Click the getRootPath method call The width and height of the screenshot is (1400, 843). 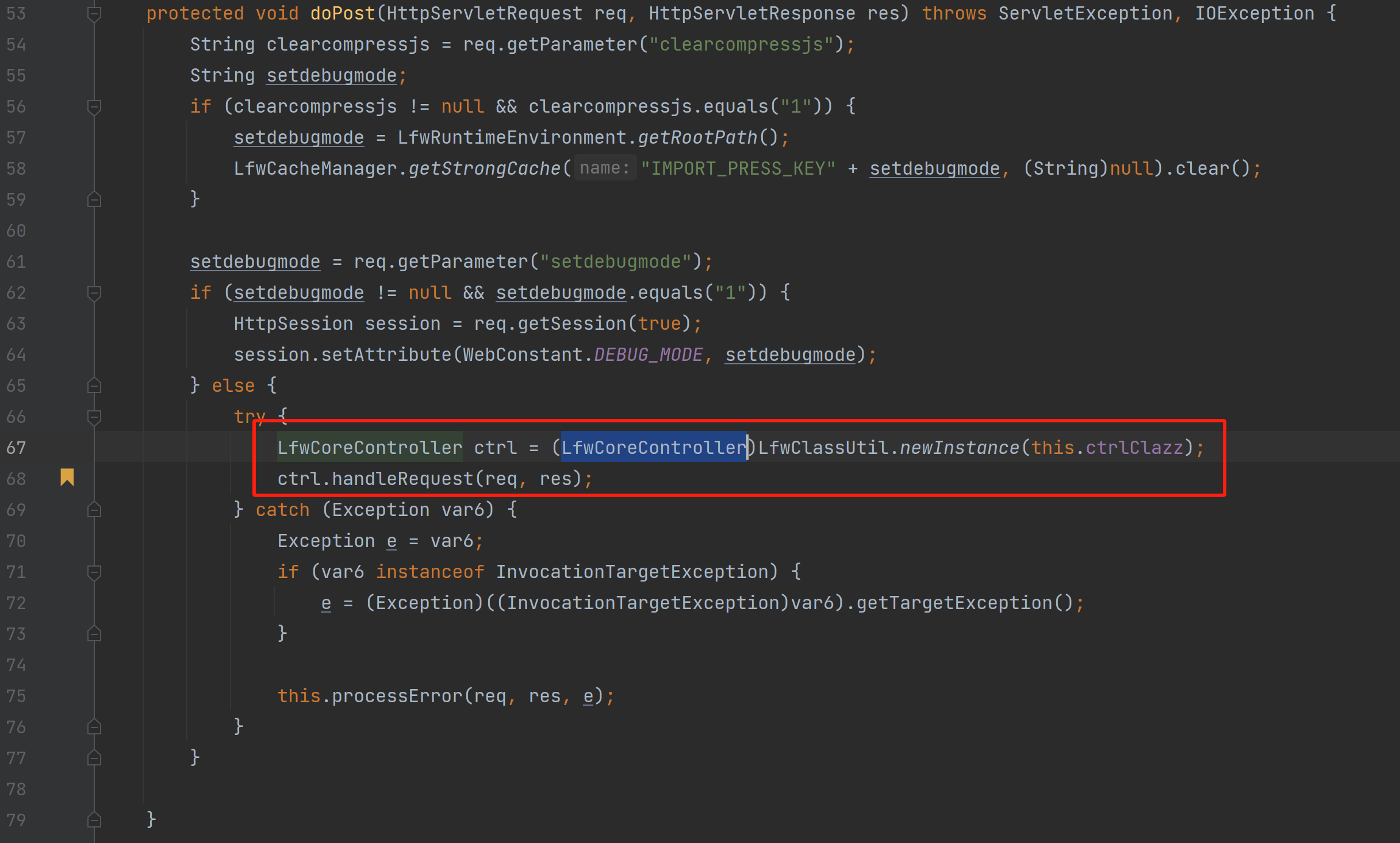click(x=697, y=137)
